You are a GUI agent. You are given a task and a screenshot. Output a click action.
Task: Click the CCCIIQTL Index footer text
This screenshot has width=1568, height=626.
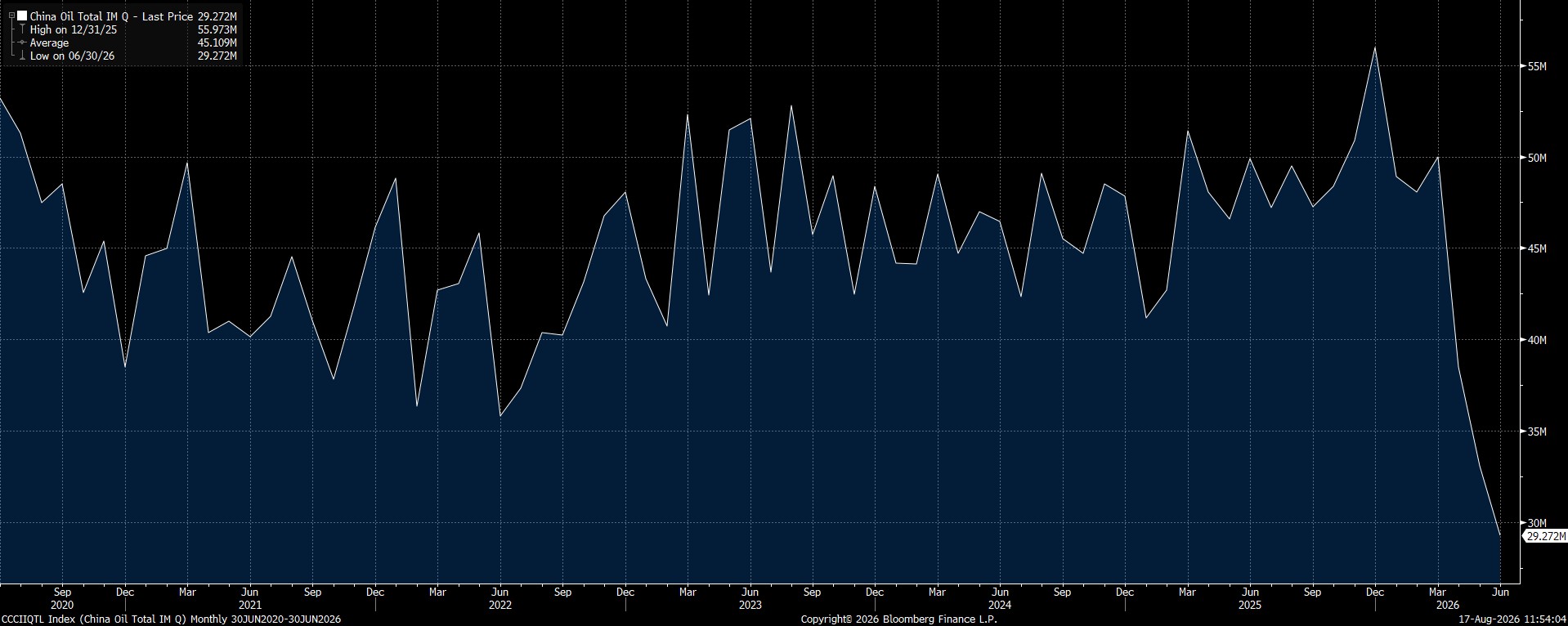point(171,619)
